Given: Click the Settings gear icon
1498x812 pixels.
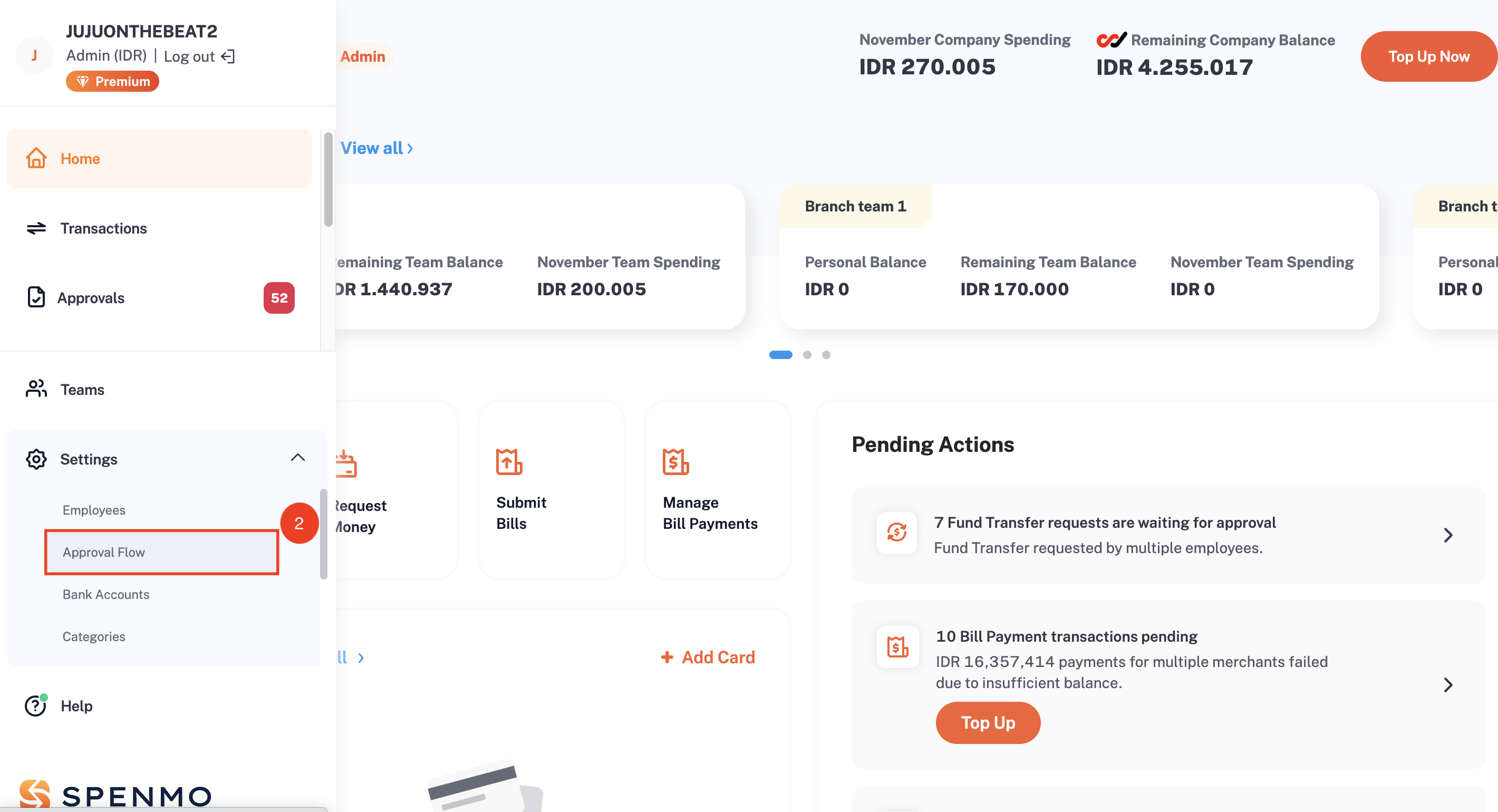Looking at the screenshot, I should [x=35, y=459].
